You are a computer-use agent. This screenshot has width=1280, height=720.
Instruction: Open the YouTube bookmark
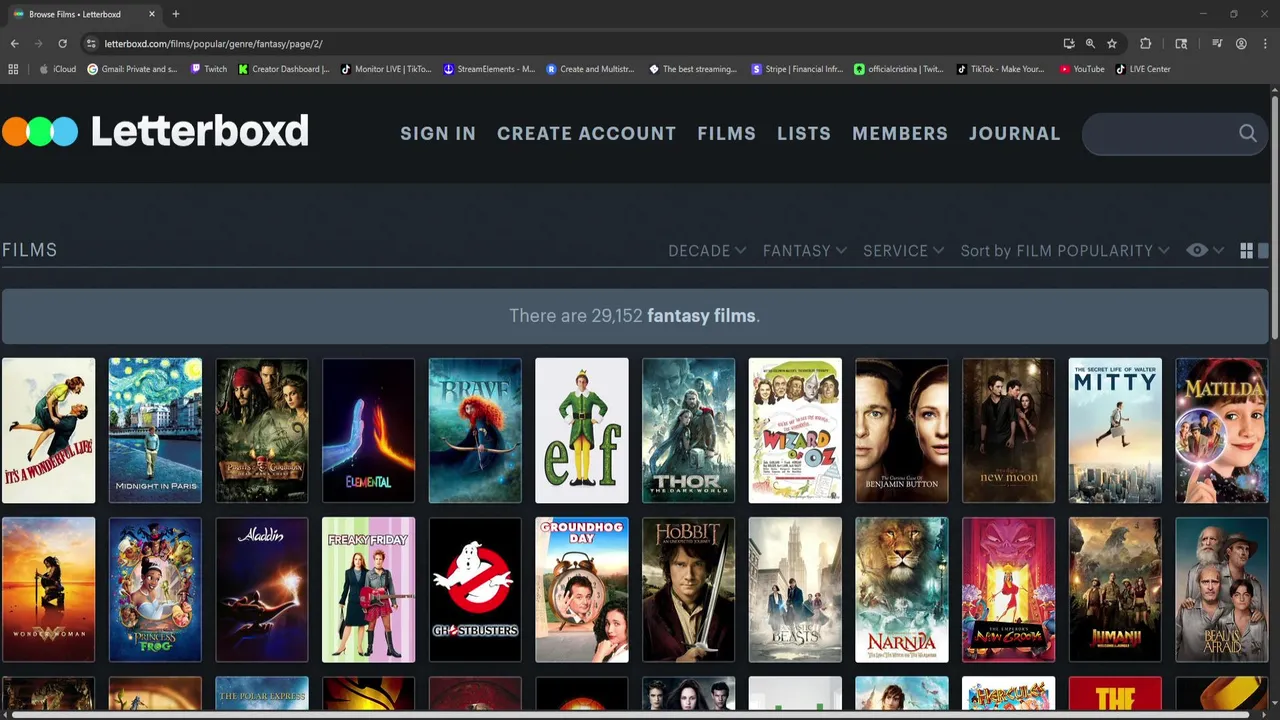tap(1082, 69)
